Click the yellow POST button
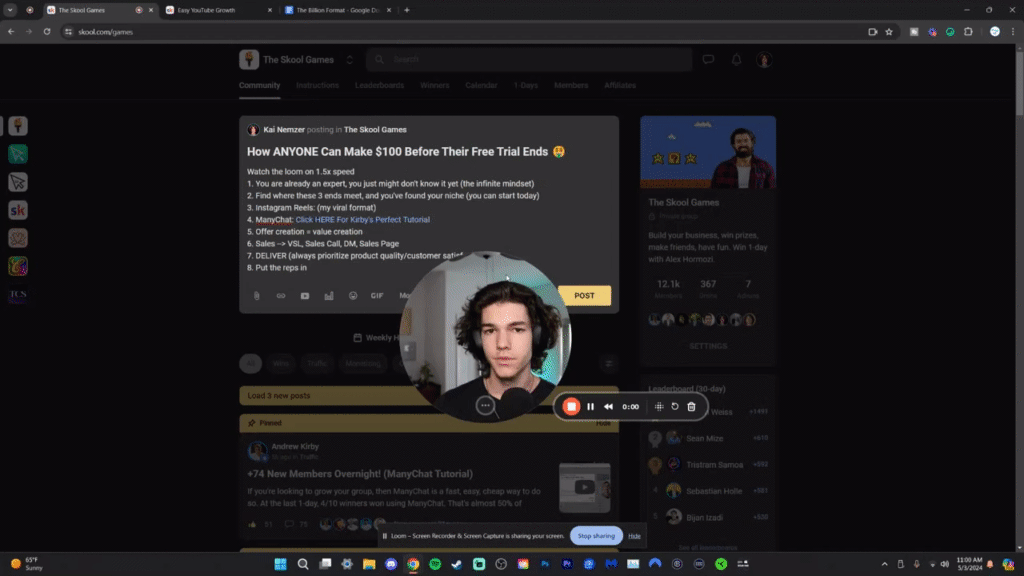 pos(584,296)
